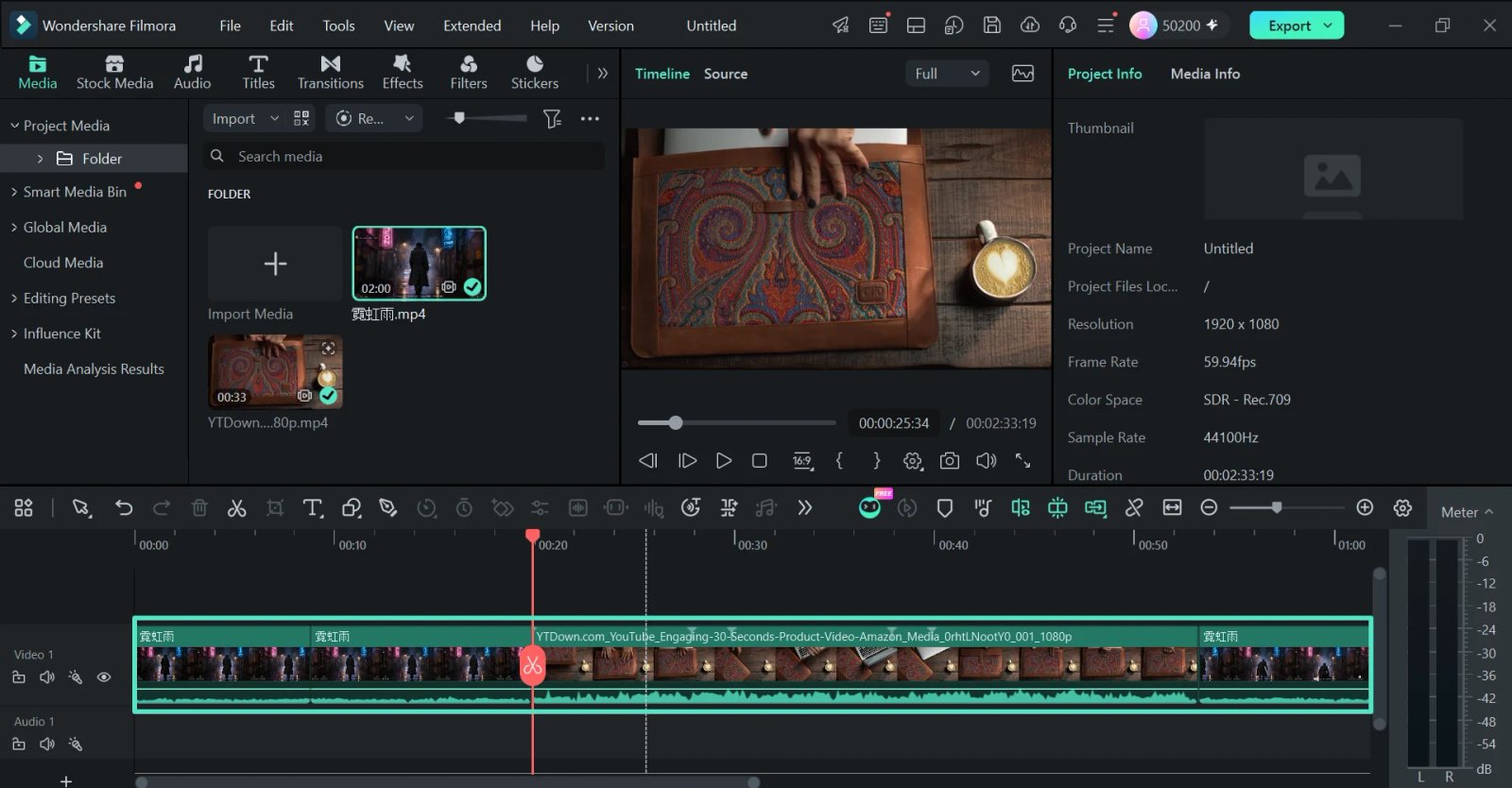
Task: Click the Mark In brace icon
Action: pyautogui.click(x=839, y=461)
